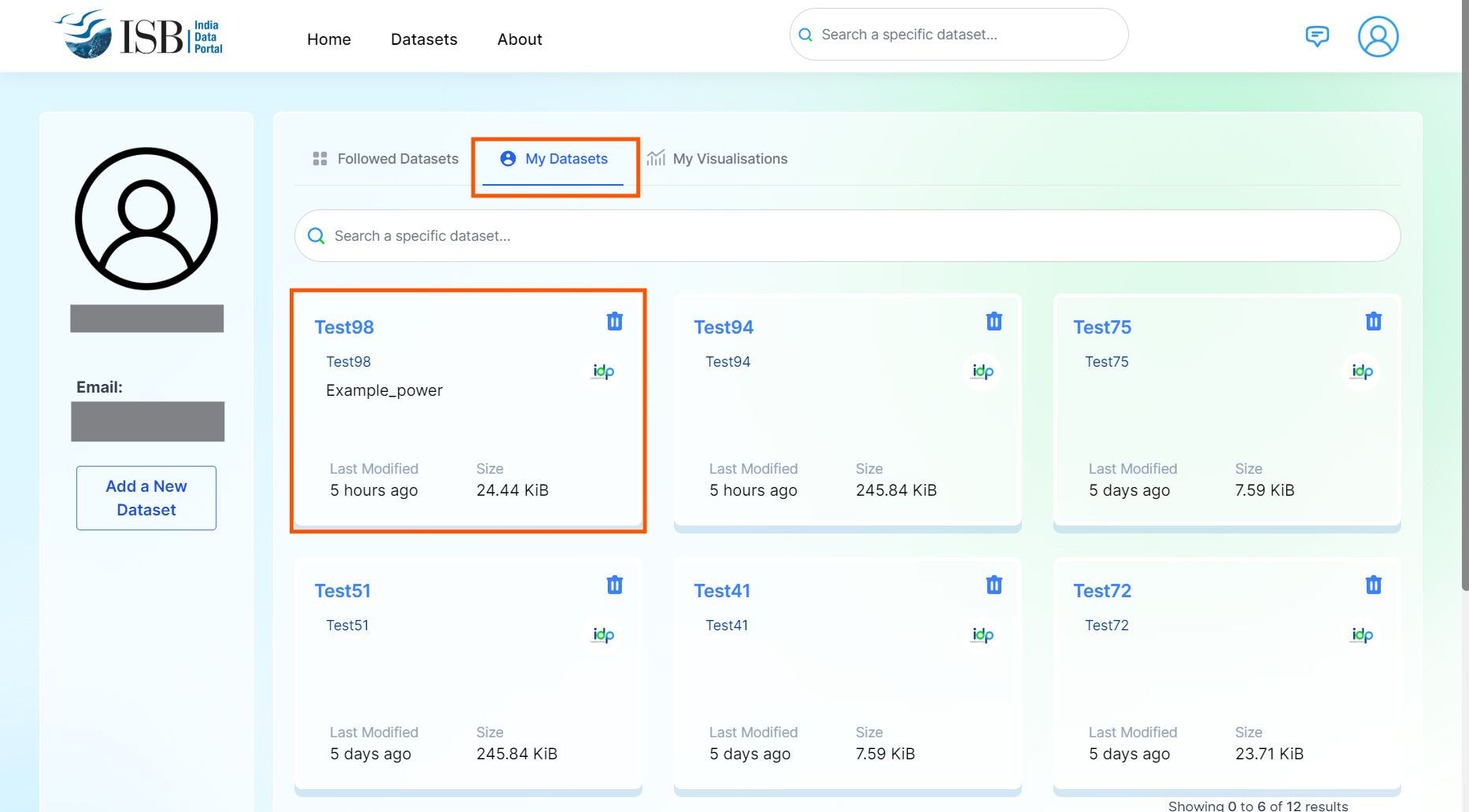Click the trash icon for Test41
Image resolution: width=1469 pixels, height=812 pixels.
tap(994, 585)
